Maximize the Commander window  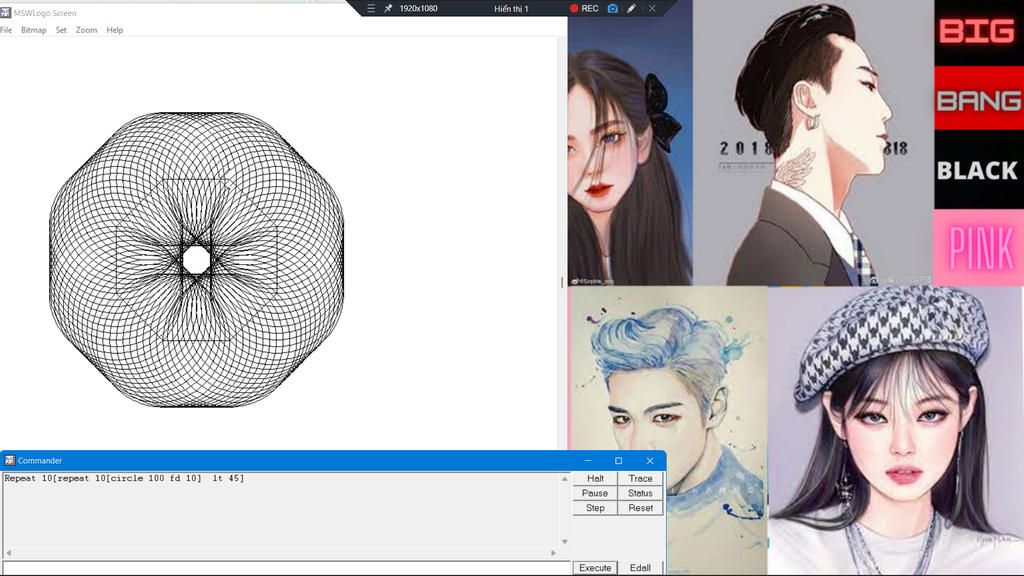(x=618, y=460)
